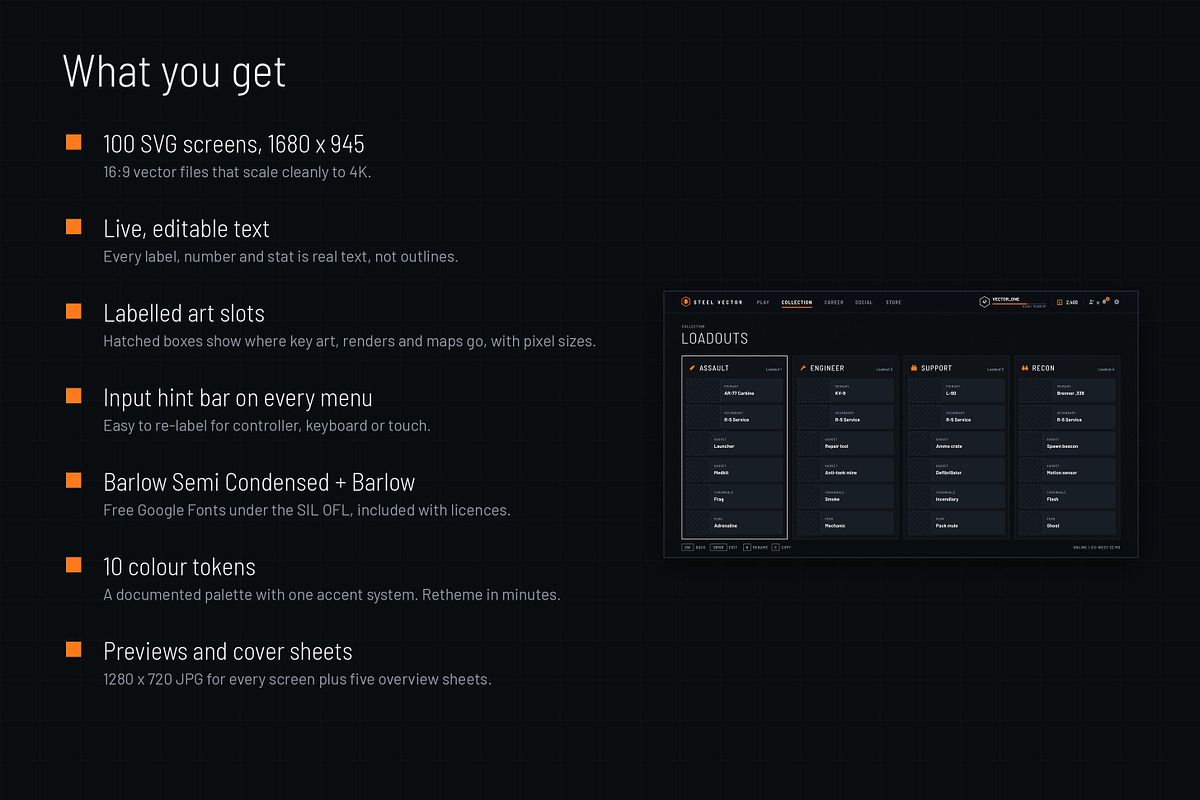Image resolution: width=1200 pixels, height=800 pixels.
Task: Open the Ammo crate gadget slot
Action: click(957, 443)
